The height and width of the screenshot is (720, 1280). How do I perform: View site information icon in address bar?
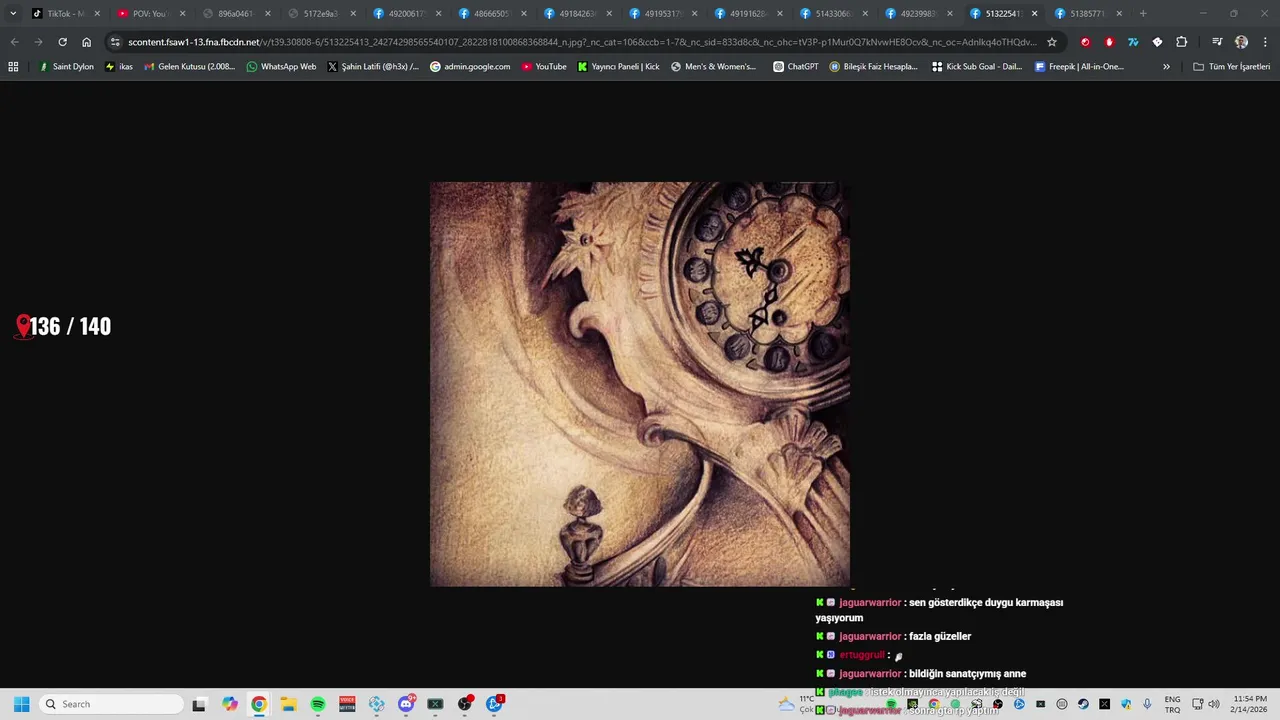[x=115, y=42]
